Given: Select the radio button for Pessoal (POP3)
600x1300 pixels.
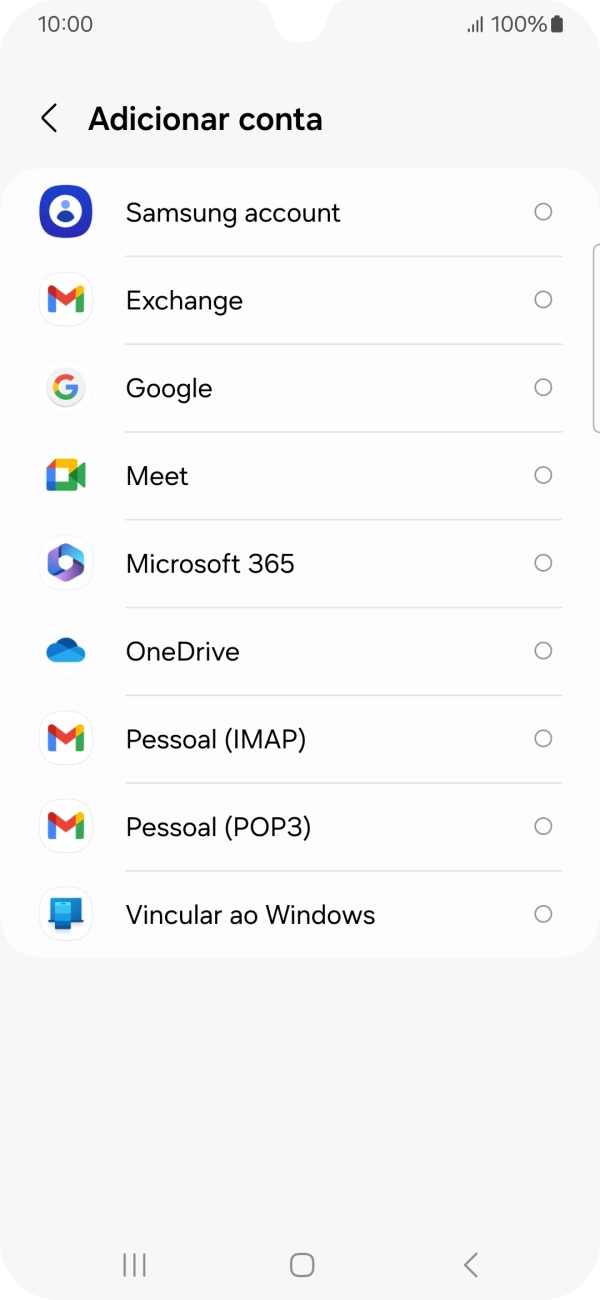Looking at the screenshot, I should (543, 826).
